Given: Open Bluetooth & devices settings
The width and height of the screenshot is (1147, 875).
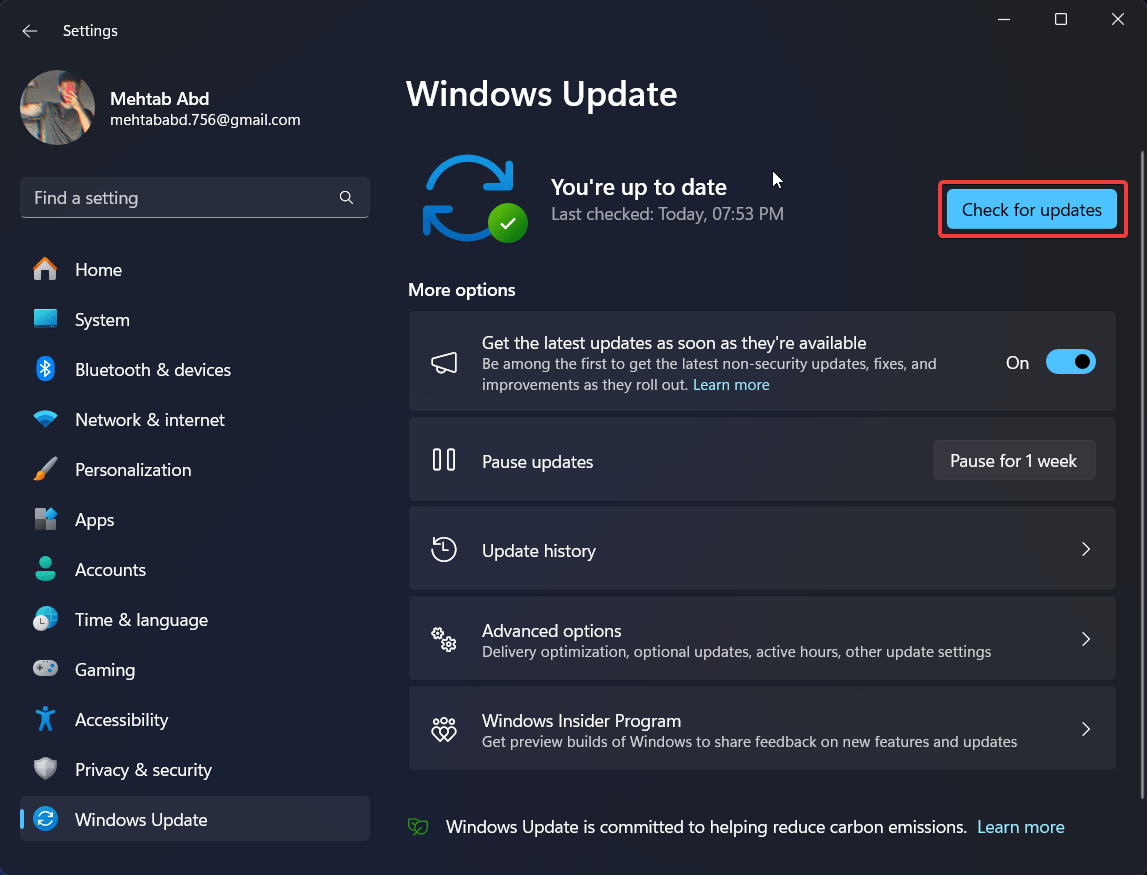Looking at the screenshot, I should (195, 369).
